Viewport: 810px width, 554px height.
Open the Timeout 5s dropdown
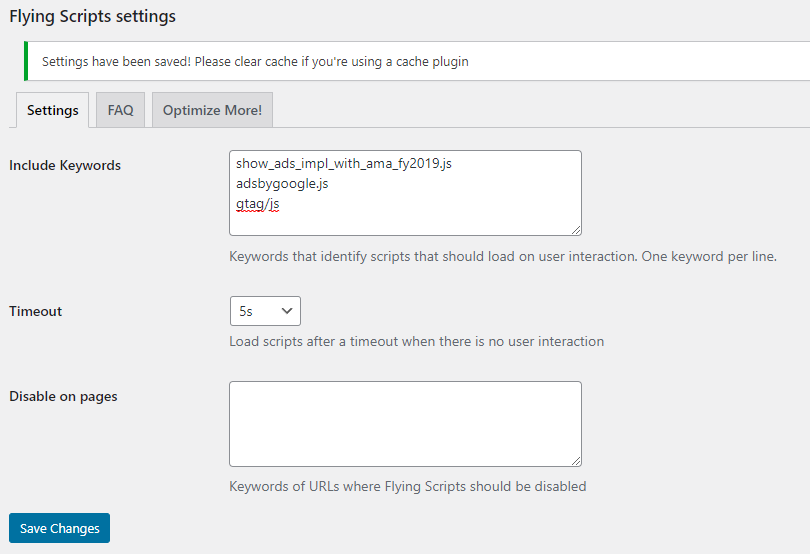click(265, 311)
